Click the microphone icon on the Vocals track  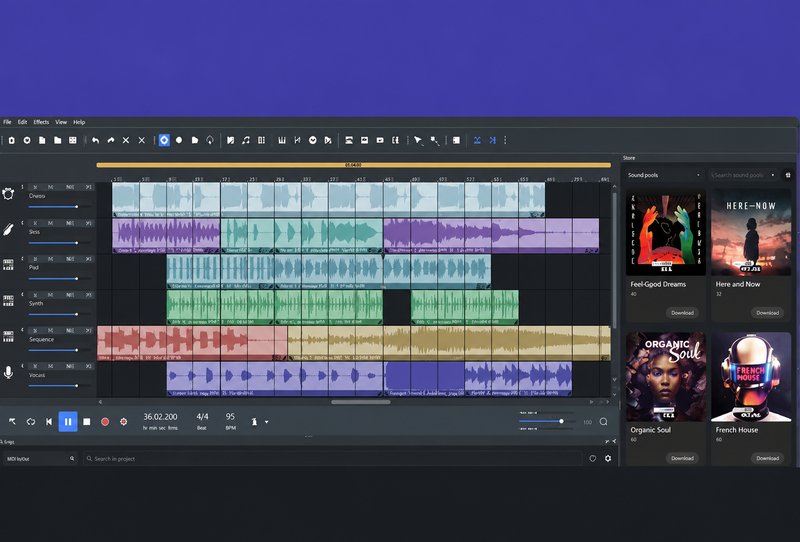pyautogui.click(x=8, y=373)
